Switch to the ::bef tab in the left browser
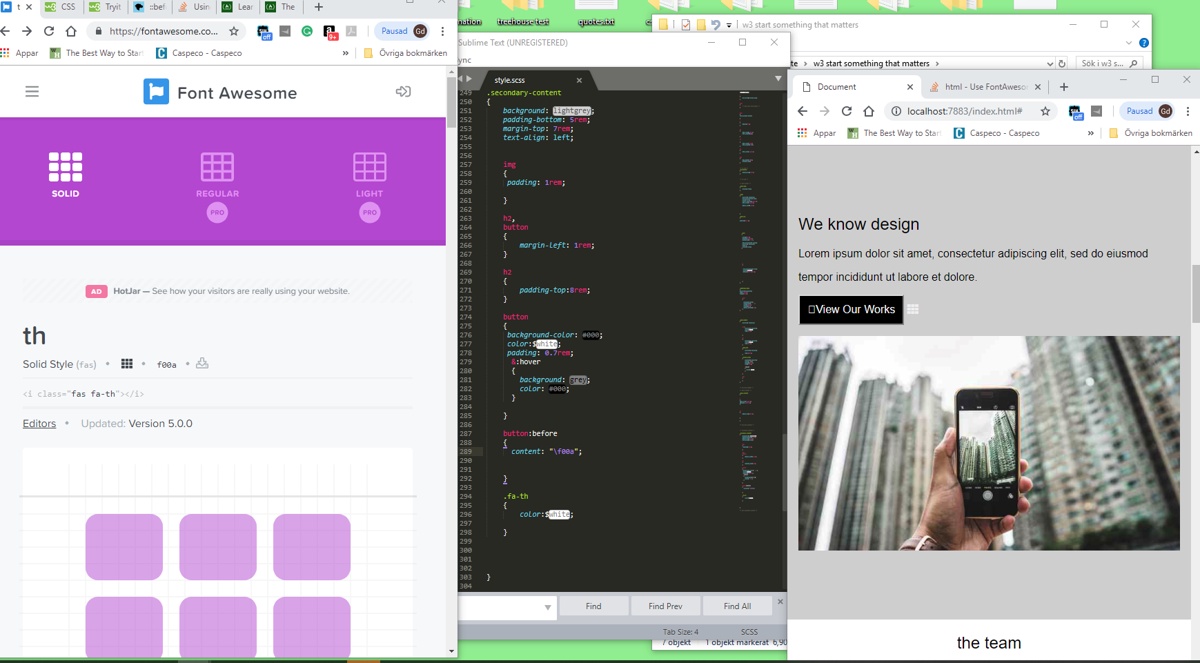Viewport: 1200px width, 663px height. [150, 7]
